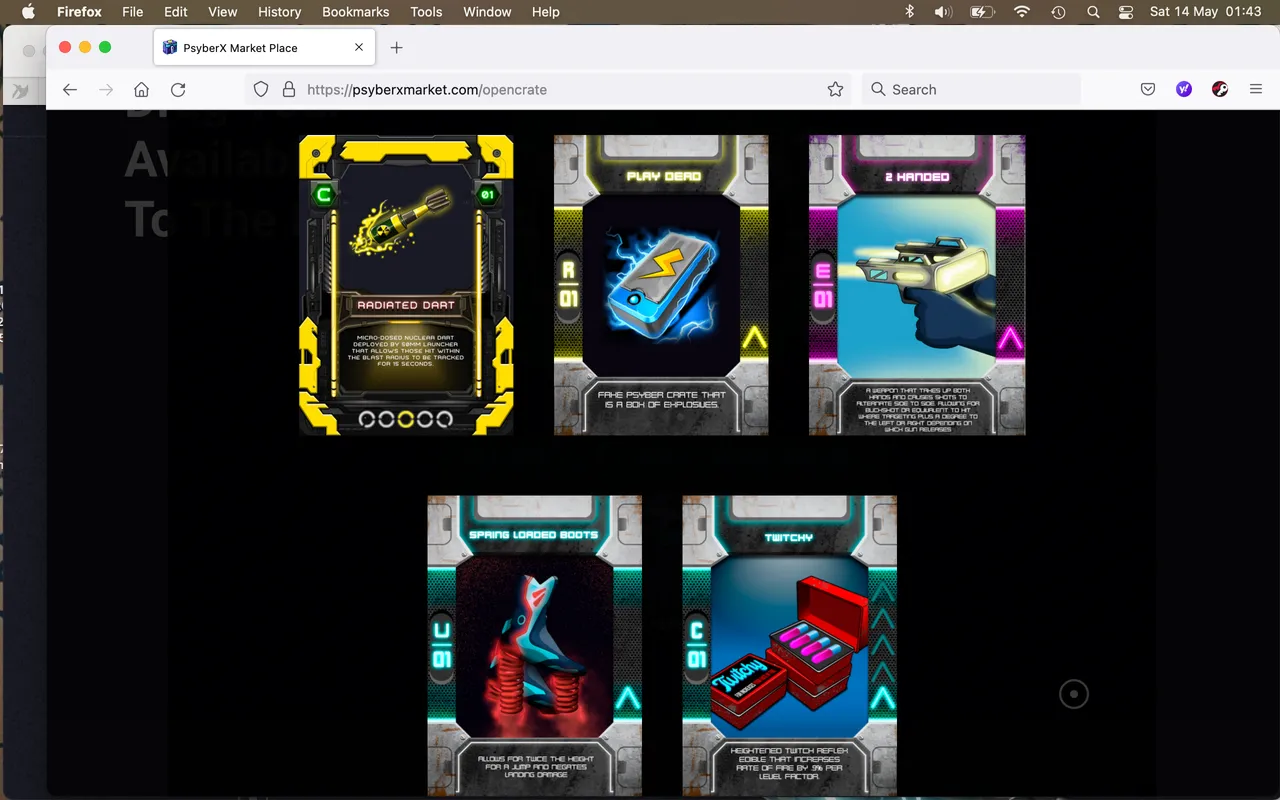Open the History menu
Screen dimensions: 1280x800
(279, 12)
